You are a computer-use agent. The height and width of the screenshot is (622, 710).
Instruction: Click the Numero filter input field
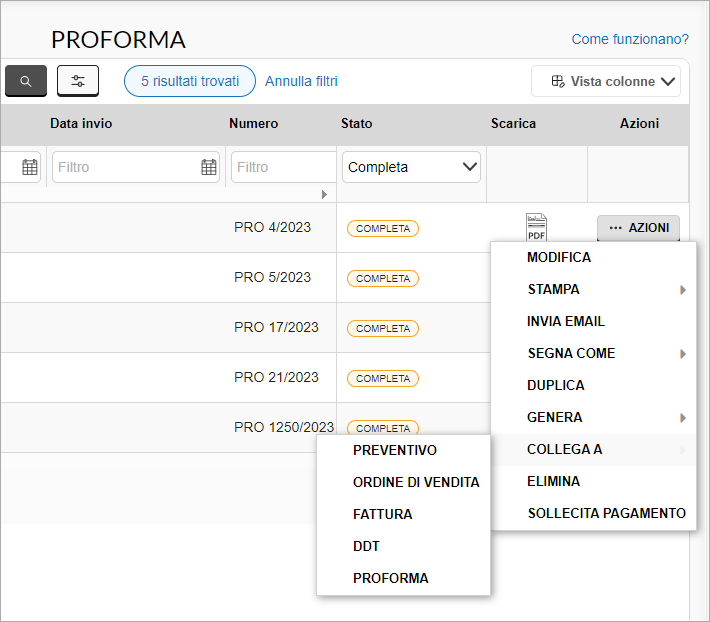(283, 167)
